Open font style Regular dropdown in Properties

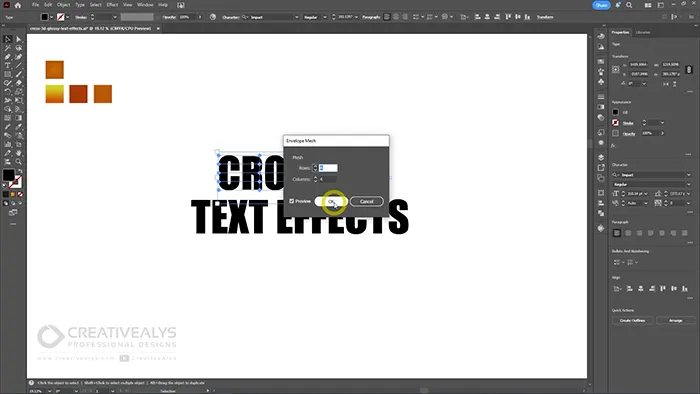pos(688,184)
